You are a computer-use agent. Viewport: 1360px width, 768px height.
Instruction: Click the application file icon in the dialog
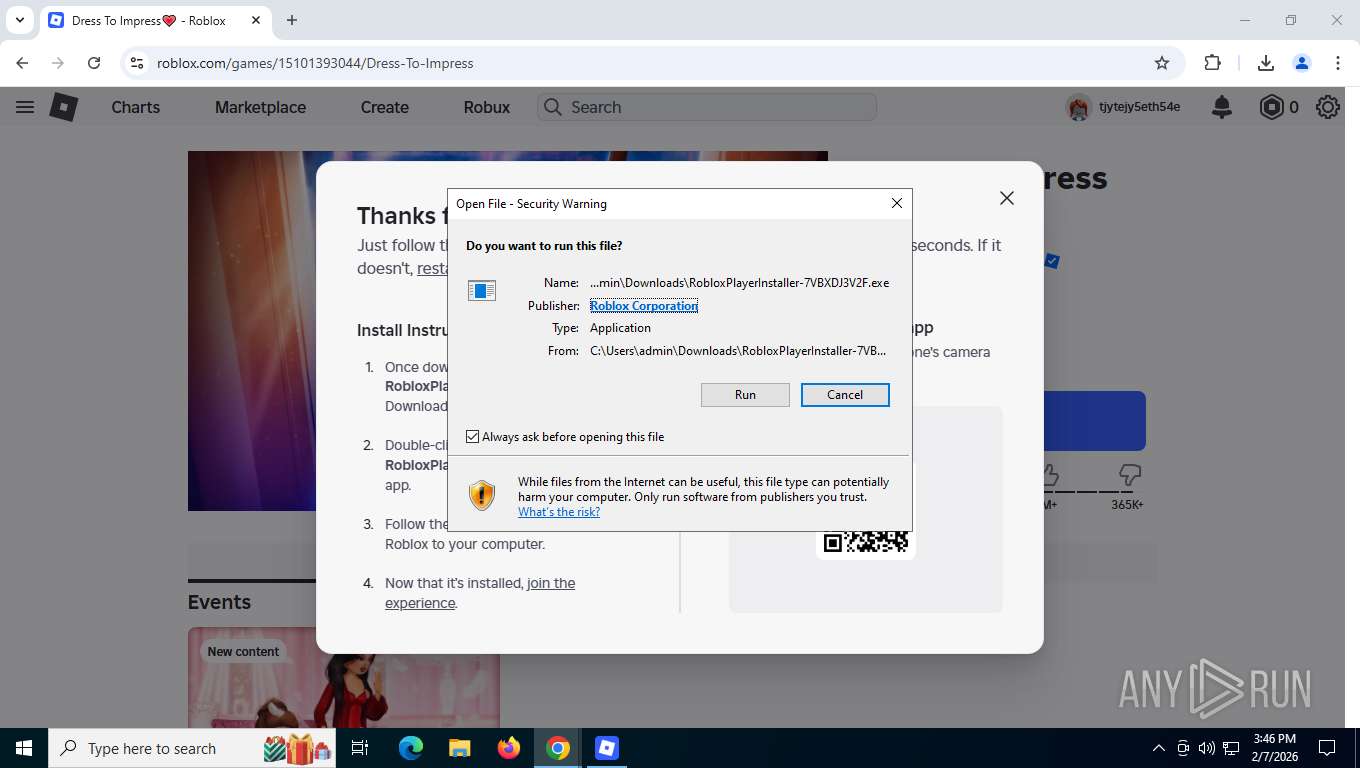(x=482, y=290)
